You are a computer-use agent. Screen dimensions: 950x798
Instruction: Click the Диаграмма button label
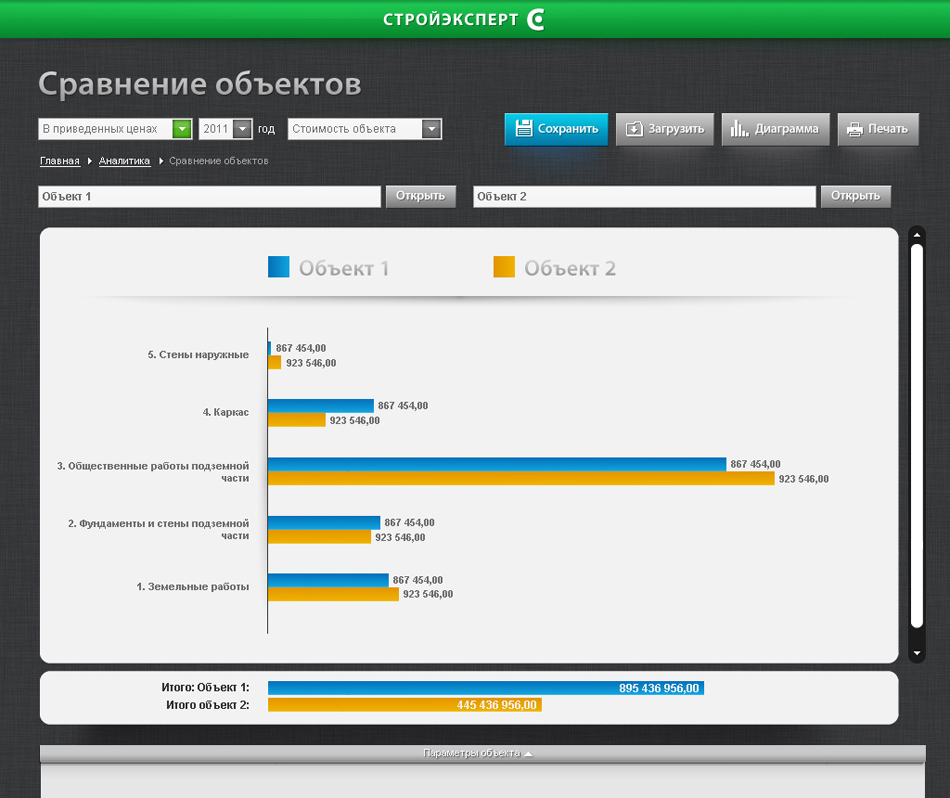786,128
